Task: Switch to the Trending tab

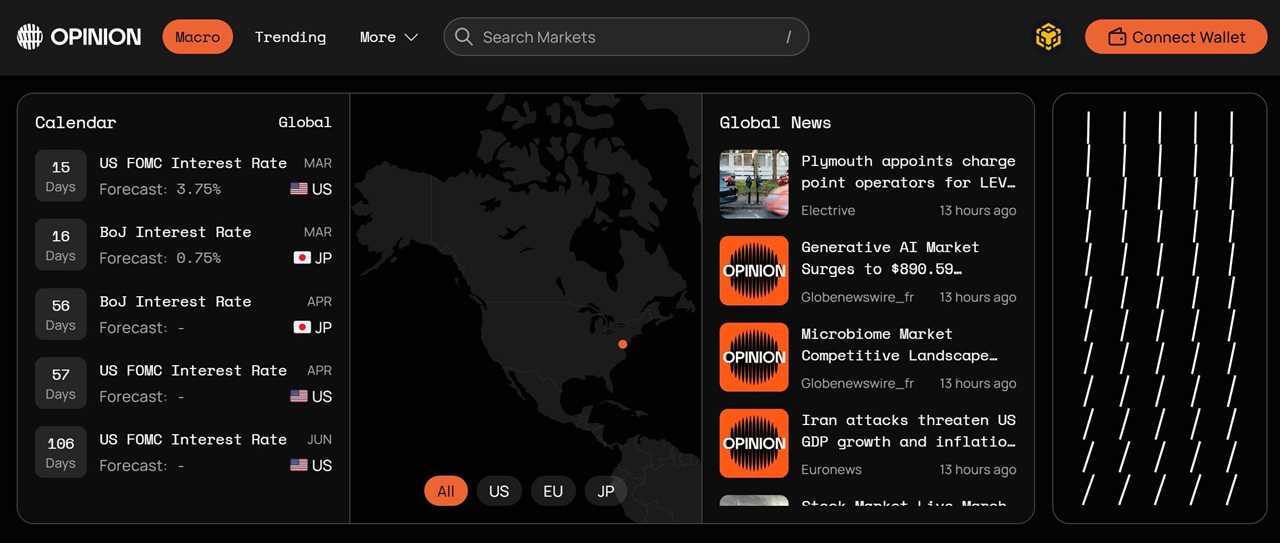Action: 290,37
